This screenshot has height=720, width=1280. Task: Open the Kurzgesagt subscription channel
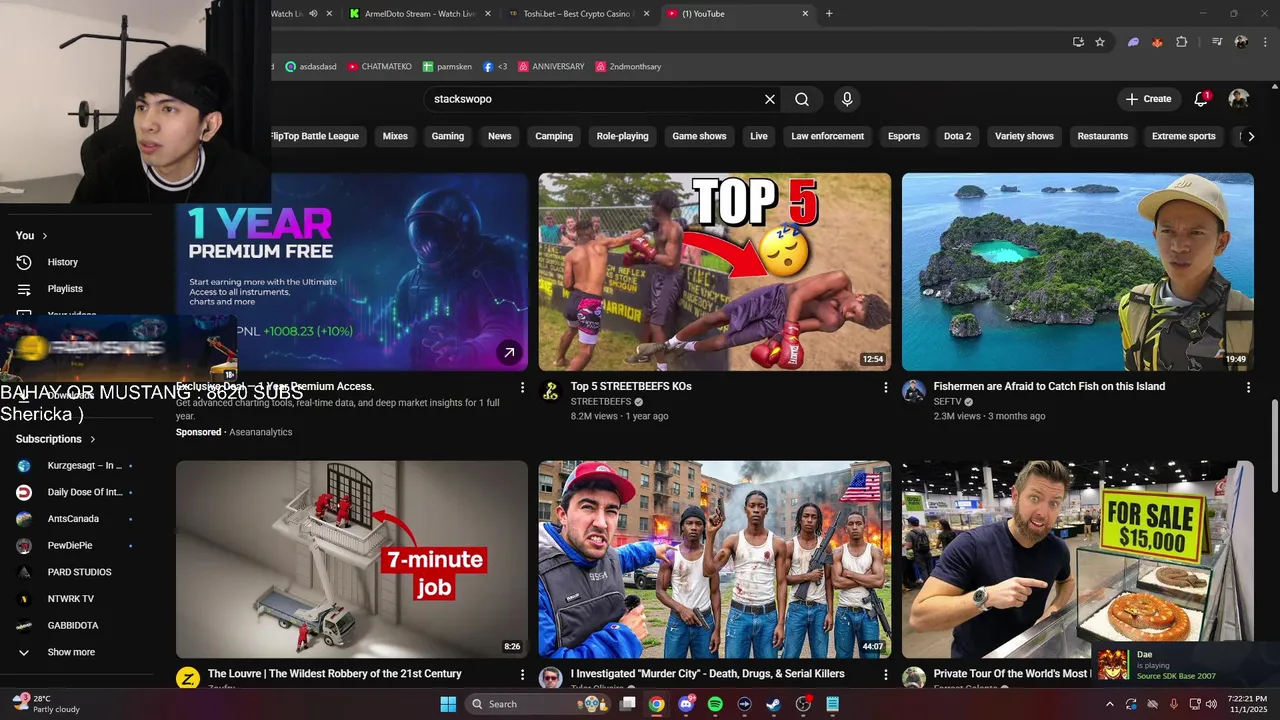tap(82, 466)
